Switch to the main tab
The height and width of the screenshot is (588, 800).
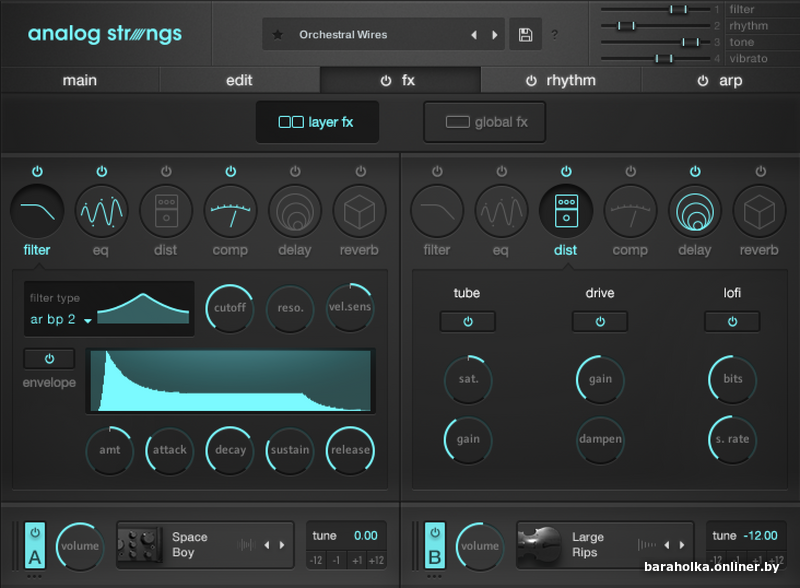click(x=80, y=80)
